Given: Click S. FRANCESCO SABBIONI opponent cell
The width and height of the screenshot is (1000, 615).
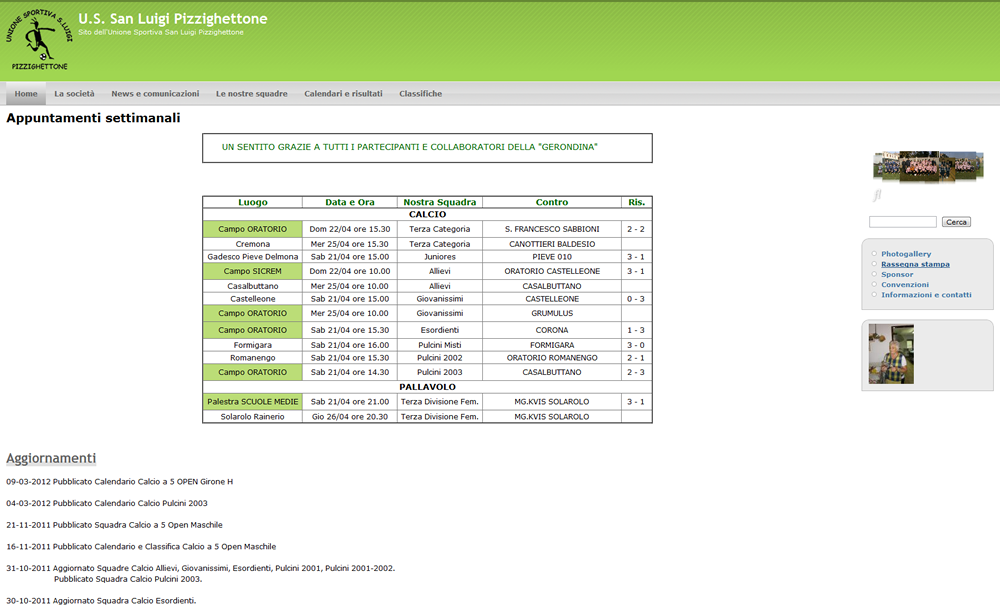Looking at the screenshot, I should (x=552, y=229).
